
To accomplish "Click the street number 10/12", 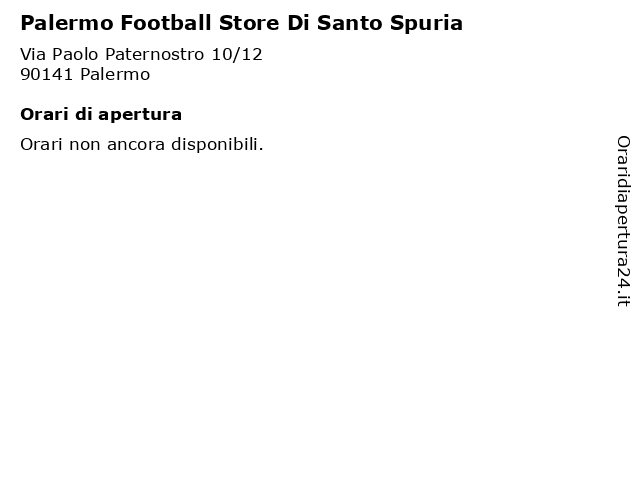I will (x=237, y=54).
